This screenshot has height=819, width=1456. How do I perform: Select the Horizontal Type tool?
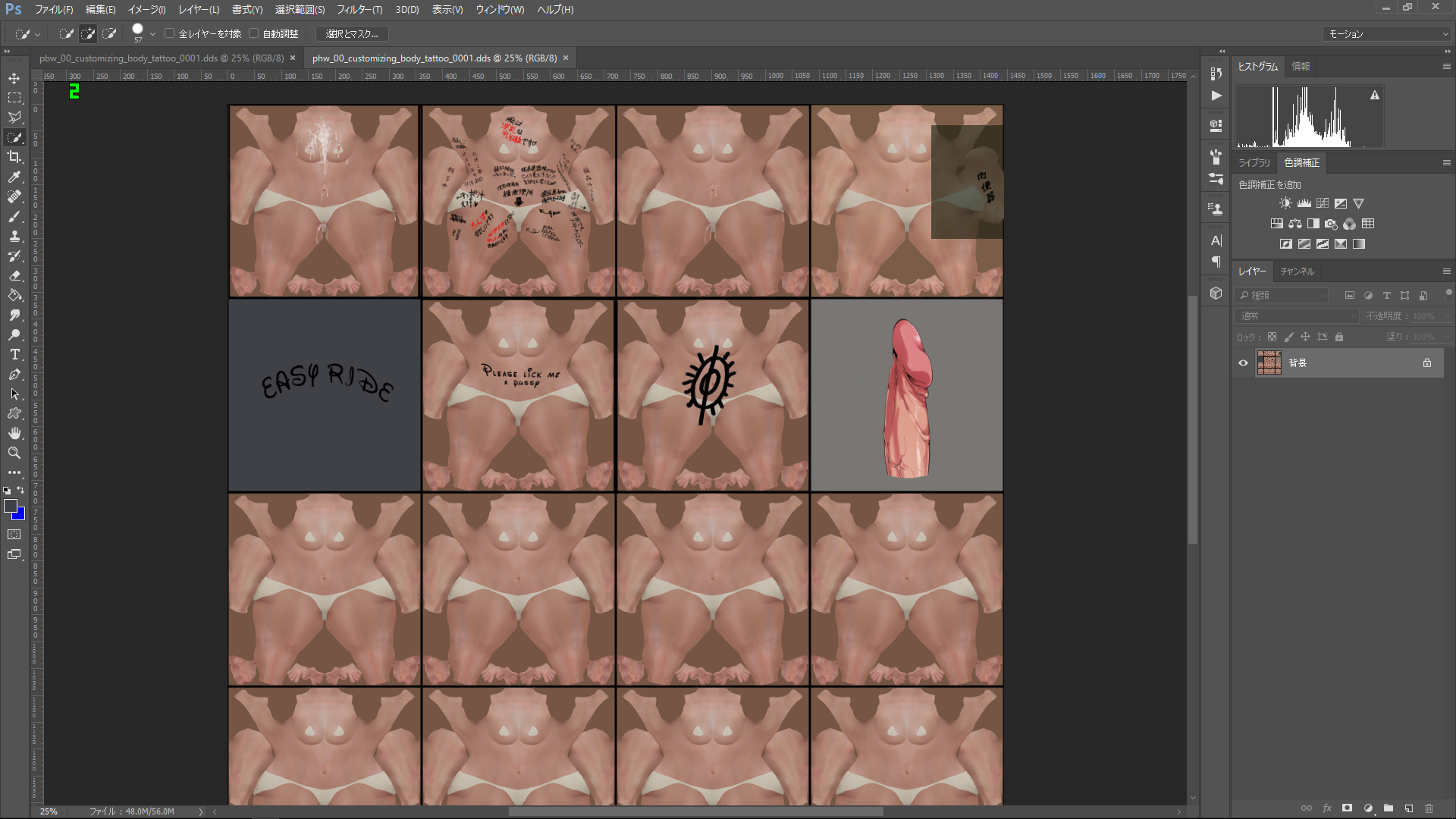pyautogui.click(x=14, y=354)
